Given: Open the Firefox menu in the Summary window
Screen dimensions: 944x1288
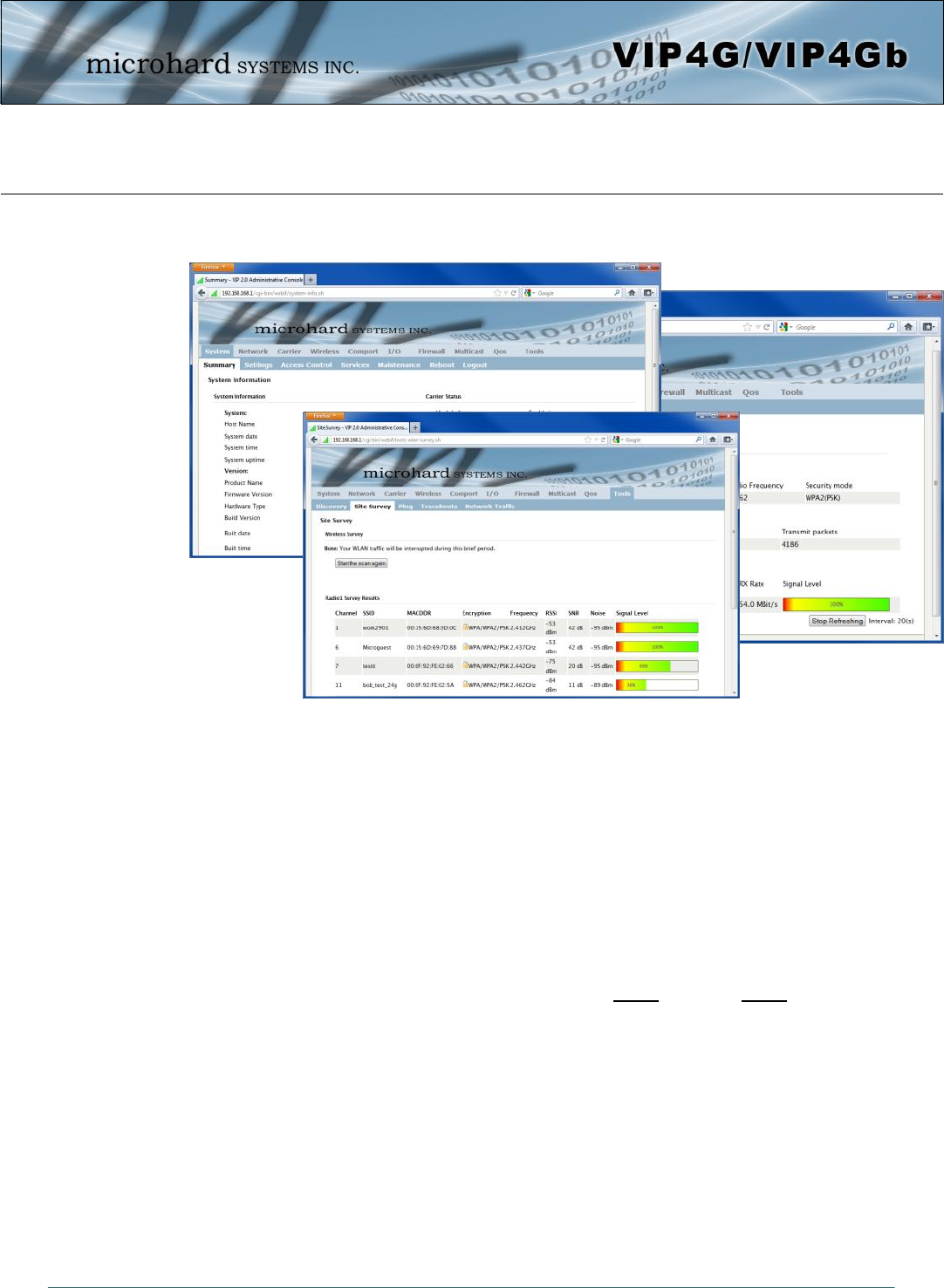Looking at the screenshot, I should (214, 267).
